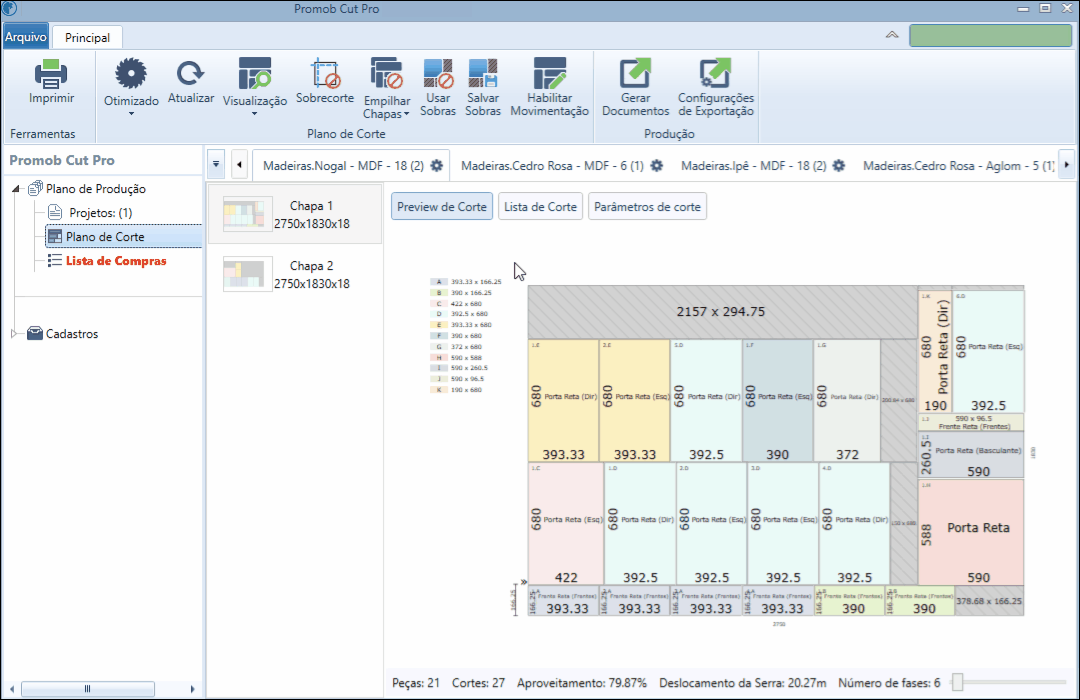Open the Otimizado saw blade tool
This screenshot has height=700, width=1080.
click(x=131, y=73)
